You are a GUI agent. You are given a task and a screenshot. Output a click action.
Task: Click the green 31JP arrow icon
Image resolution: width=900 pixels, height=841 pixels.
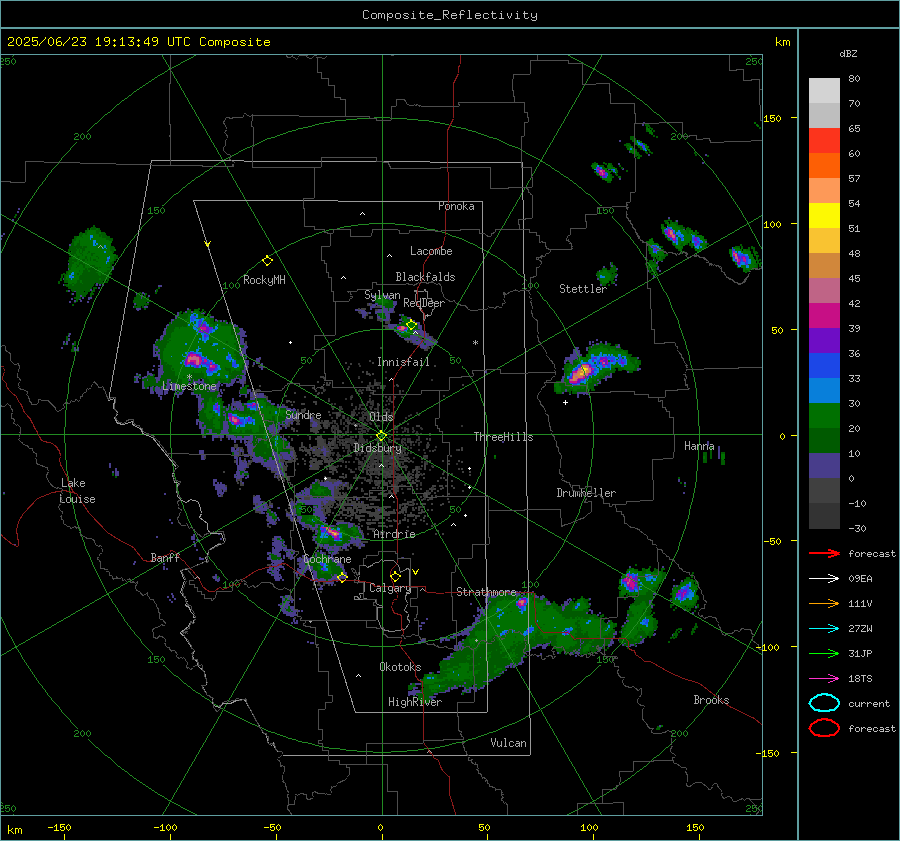(824, 653)
